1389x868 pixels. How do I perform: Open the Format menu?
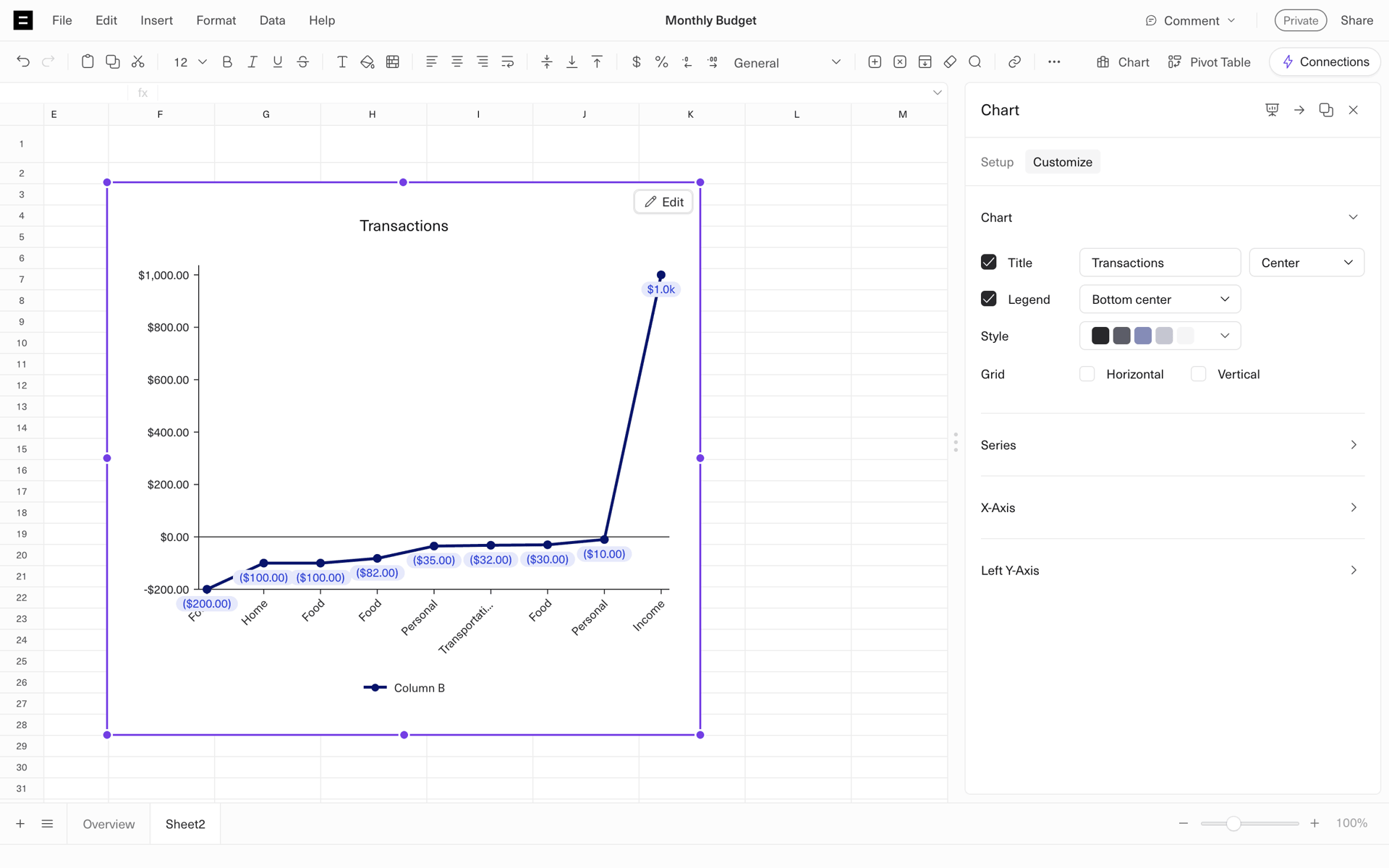(x=216, y=20)
